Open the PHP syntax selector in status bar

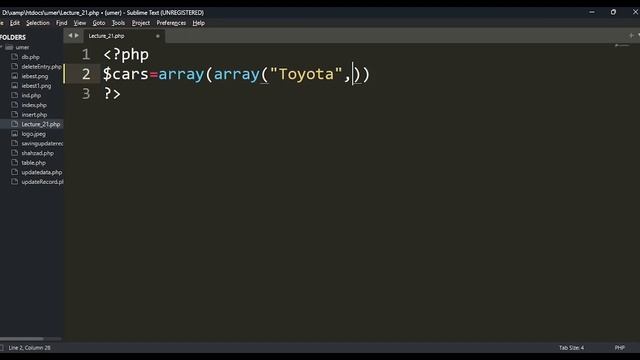[620, 348]
